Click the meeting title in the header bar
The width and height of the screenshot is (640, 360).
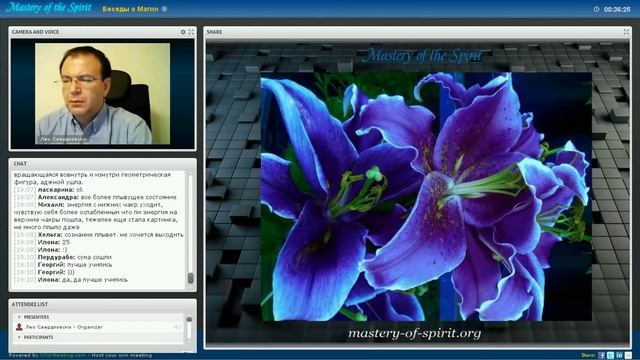[x=130, y=9]
